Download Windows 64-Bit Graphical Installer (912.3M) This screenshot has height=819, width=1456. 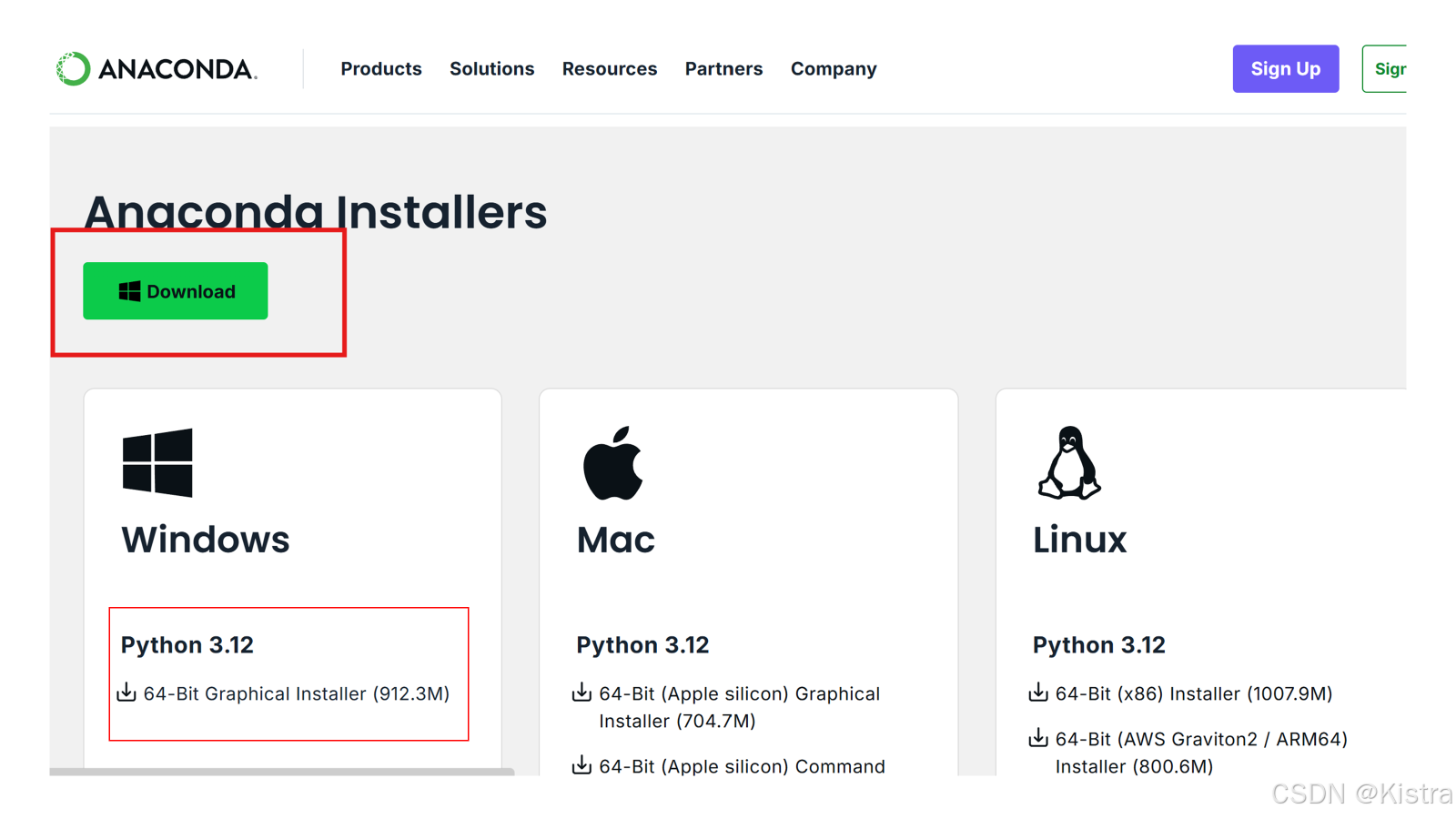[297, 693]
